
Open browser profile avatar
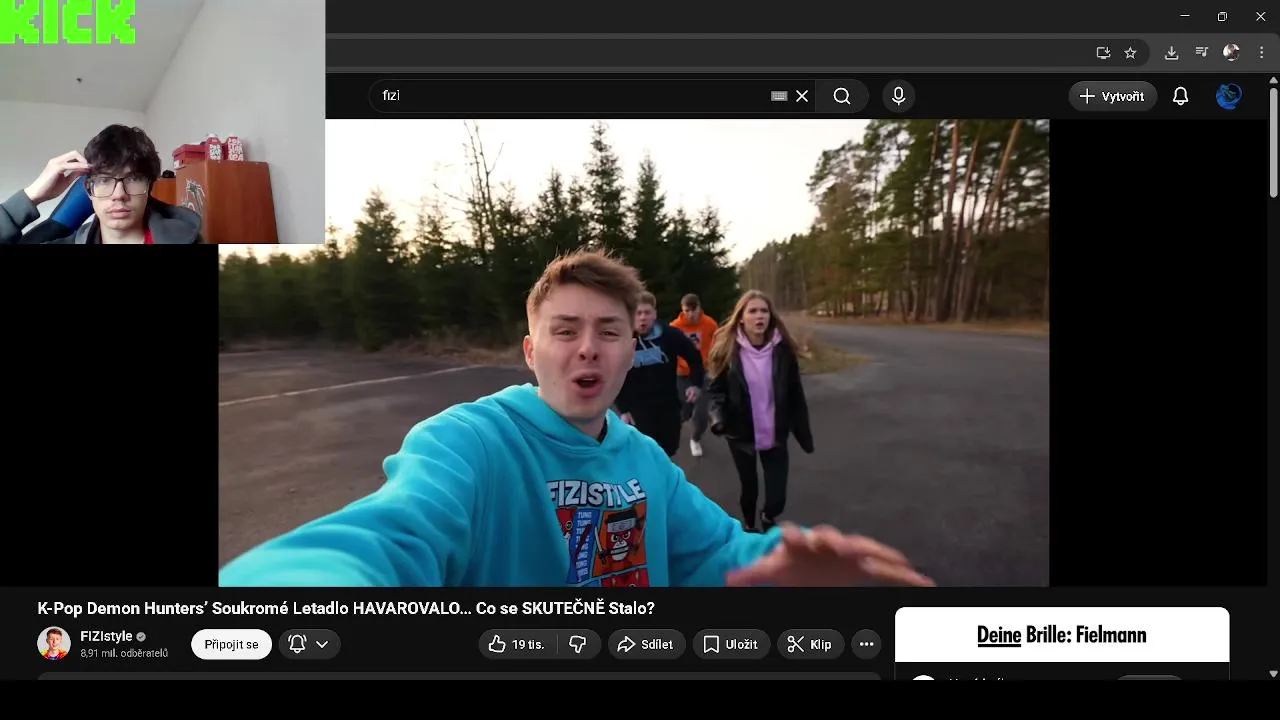click(x=1231, y=53)
